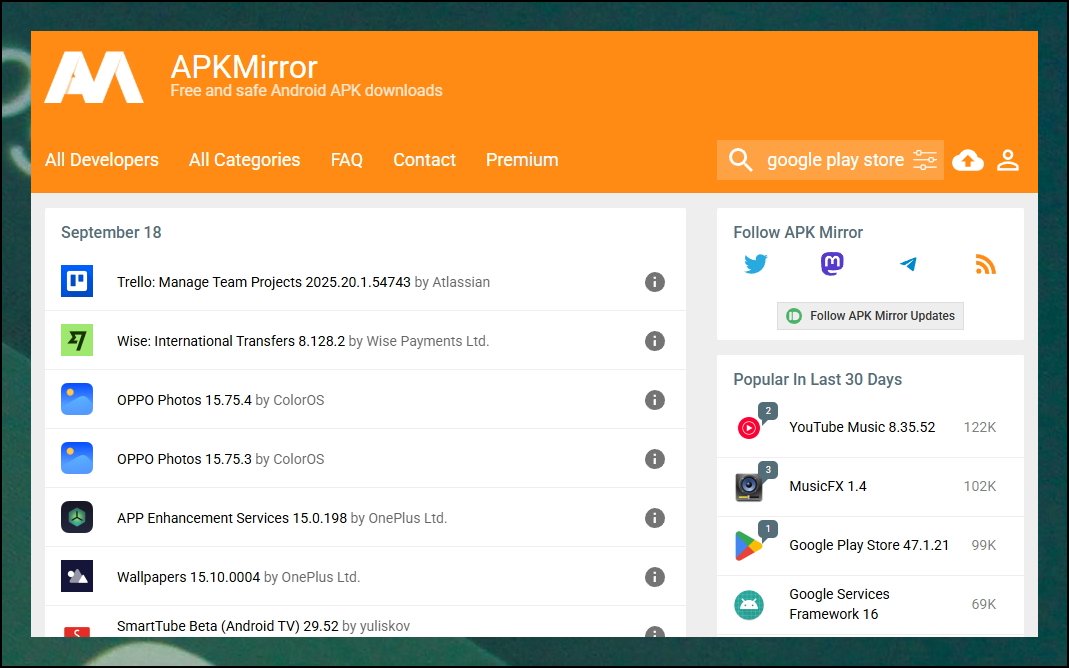Open the APK Mirror RSS feed icon
1069x668 pixels.
tap(985, 264)
